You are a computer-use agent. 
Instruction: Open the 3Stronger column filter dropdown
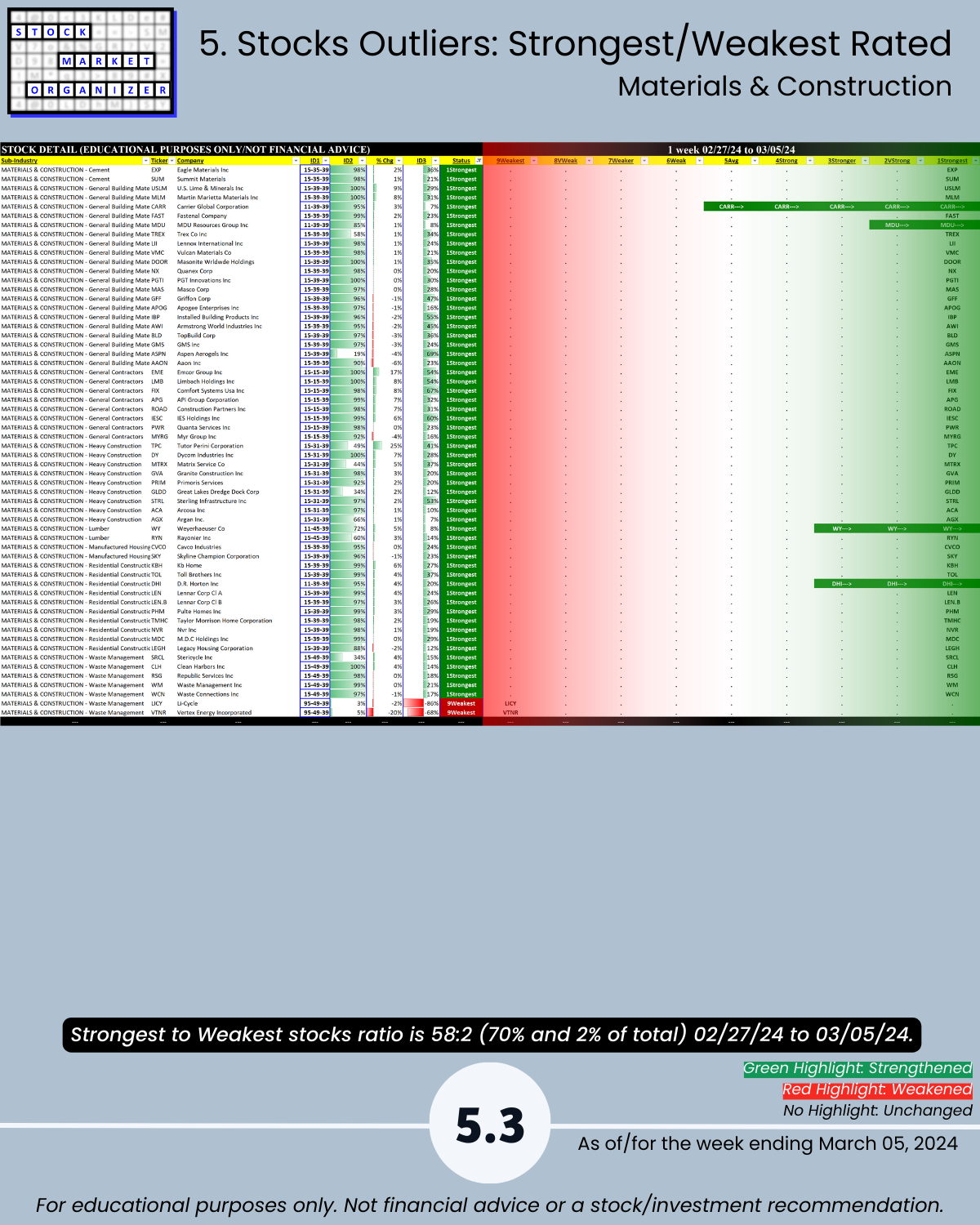(865, 161)
